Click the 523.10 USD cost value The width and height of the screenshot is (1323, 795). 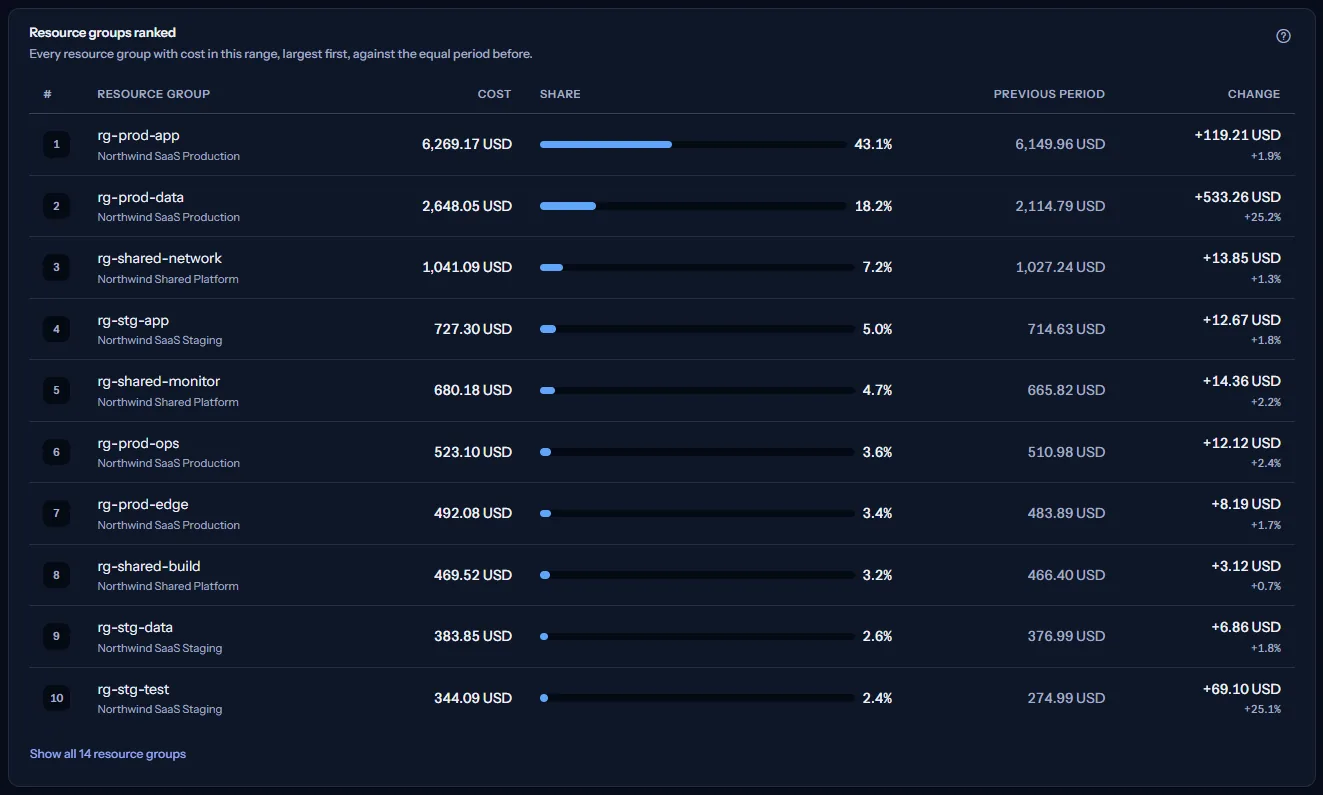coord(475,453)
